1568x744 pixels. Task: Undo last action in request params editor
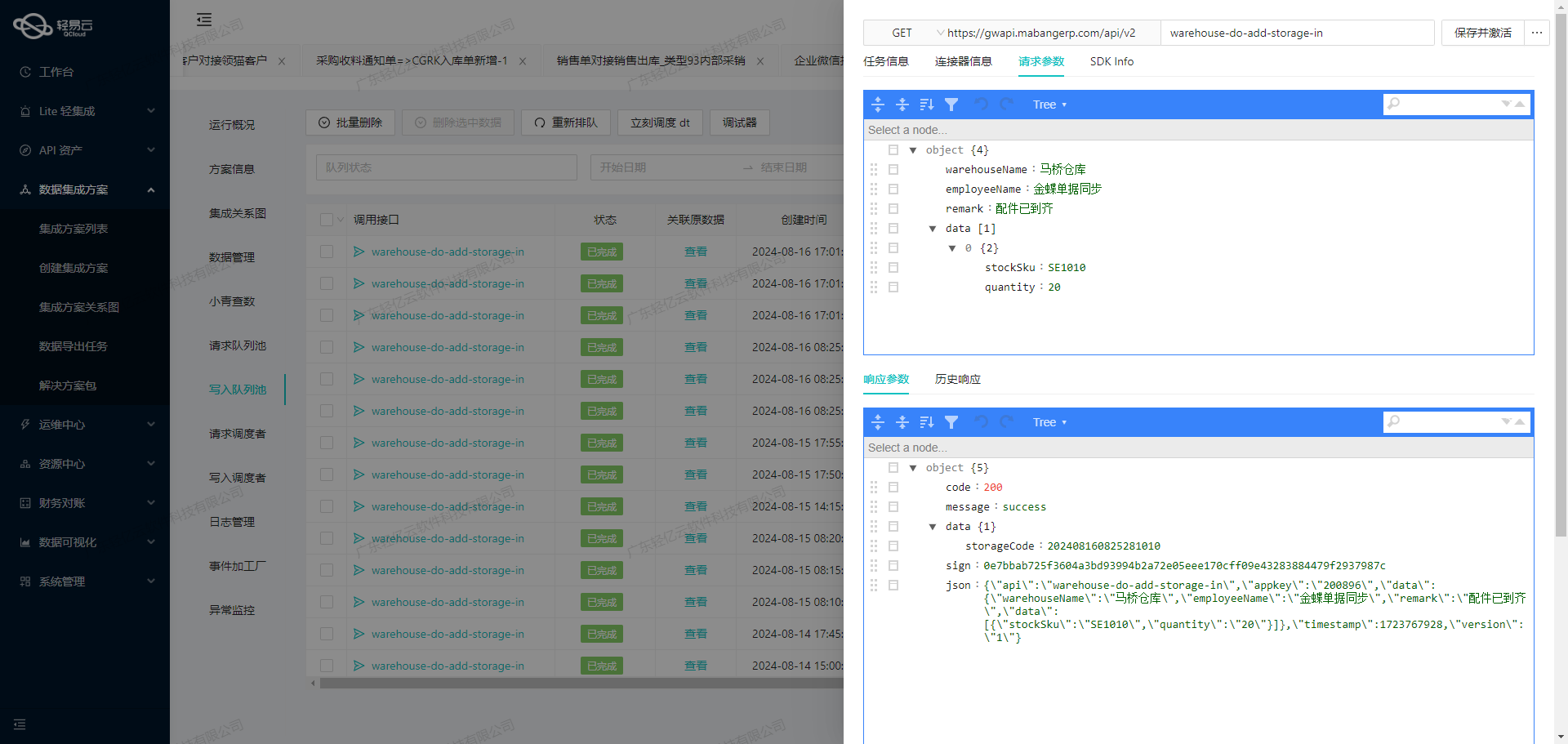[x=982, y=105]
